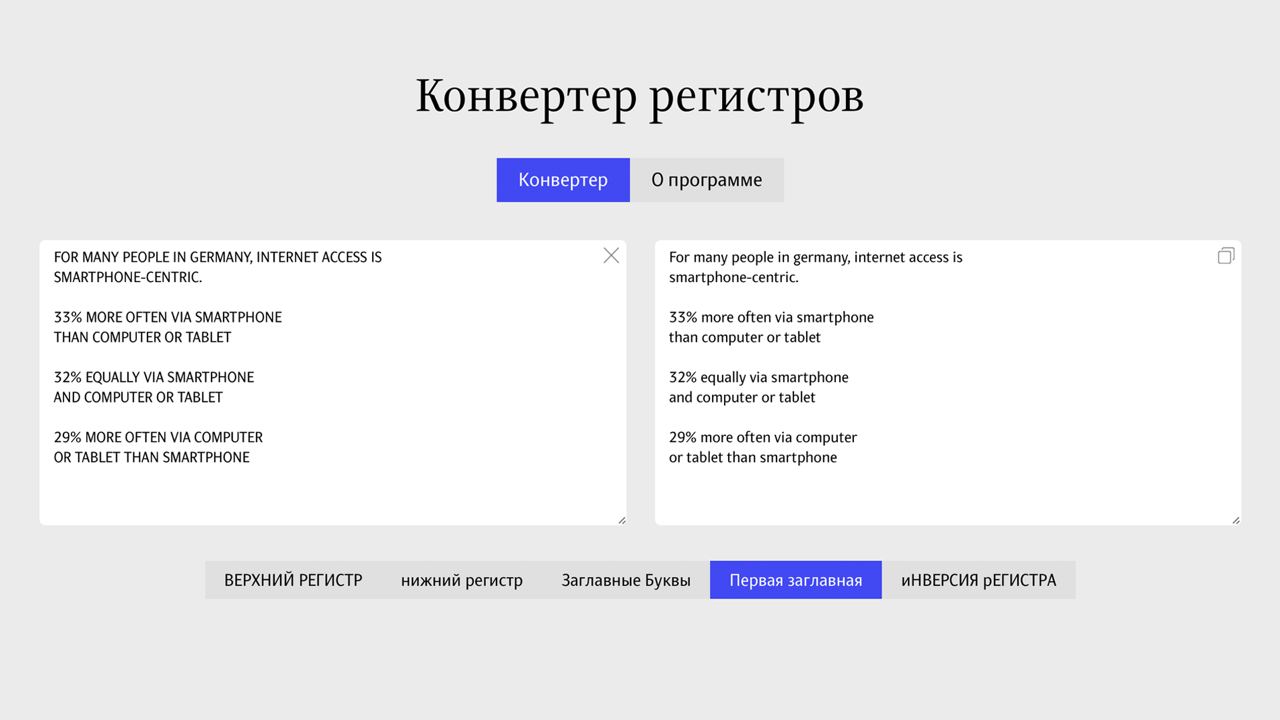This screenshot has height=720, width=1280.
Task: Copy converted text using the copy icon
Action: 1226,256
